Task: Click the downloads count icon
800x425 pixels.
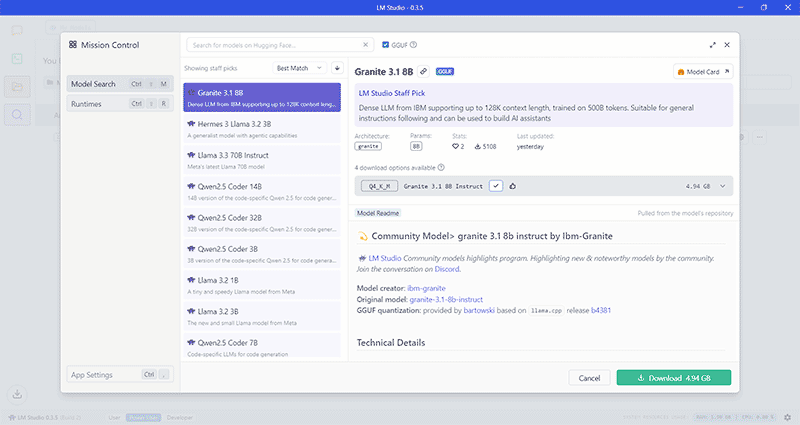Action: pyautogui.click(x=478, y=146)
